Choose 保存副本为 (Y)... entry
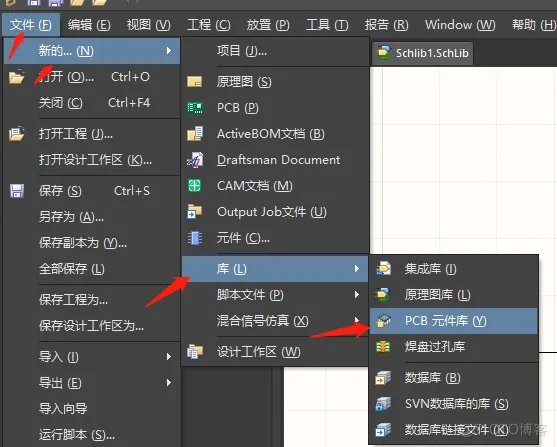The width and height of the screenshot is (557, 447). pos(92,243)
